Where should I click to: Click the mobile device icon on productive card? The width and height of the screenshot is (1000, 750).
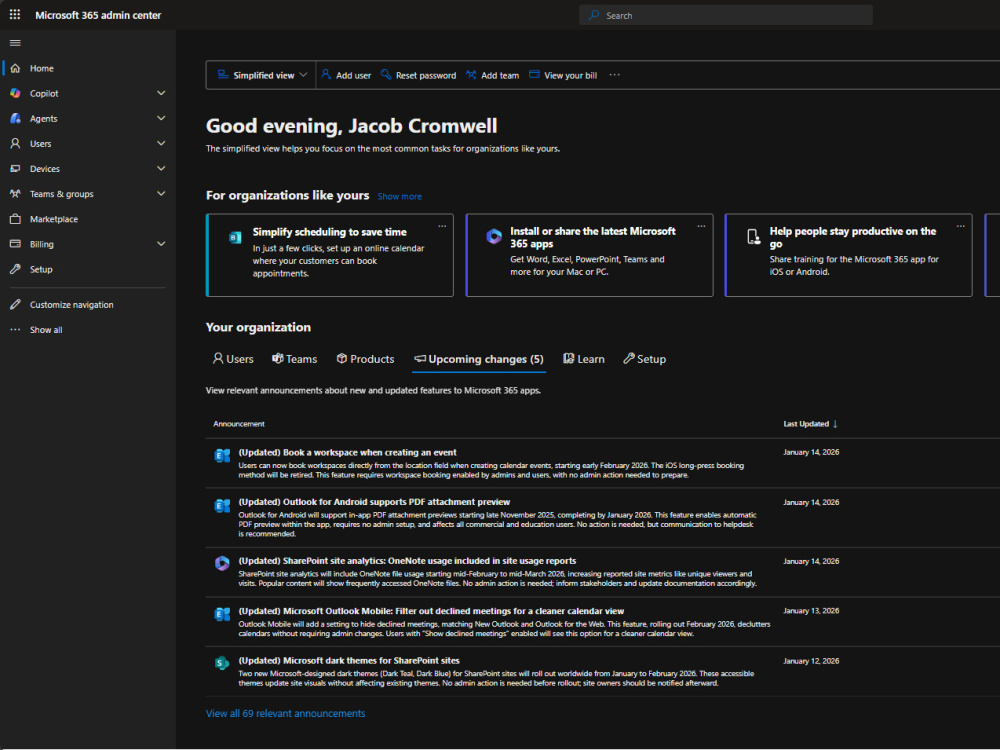pos(753,237)
